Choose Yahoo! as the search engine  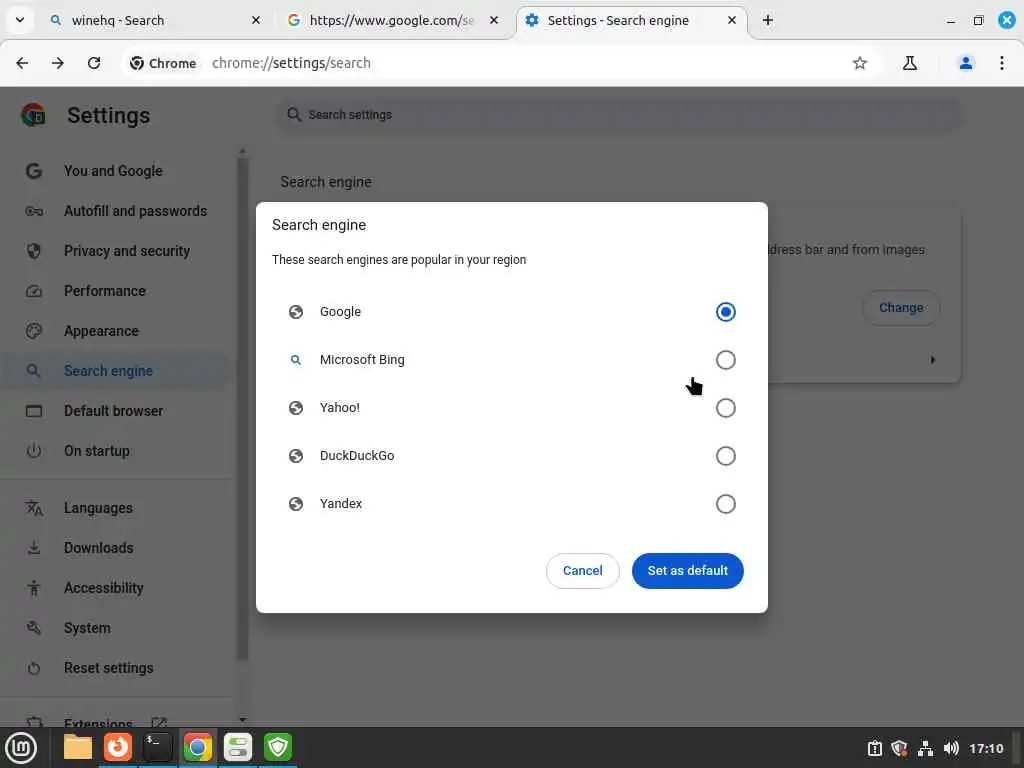click(725, 408)
